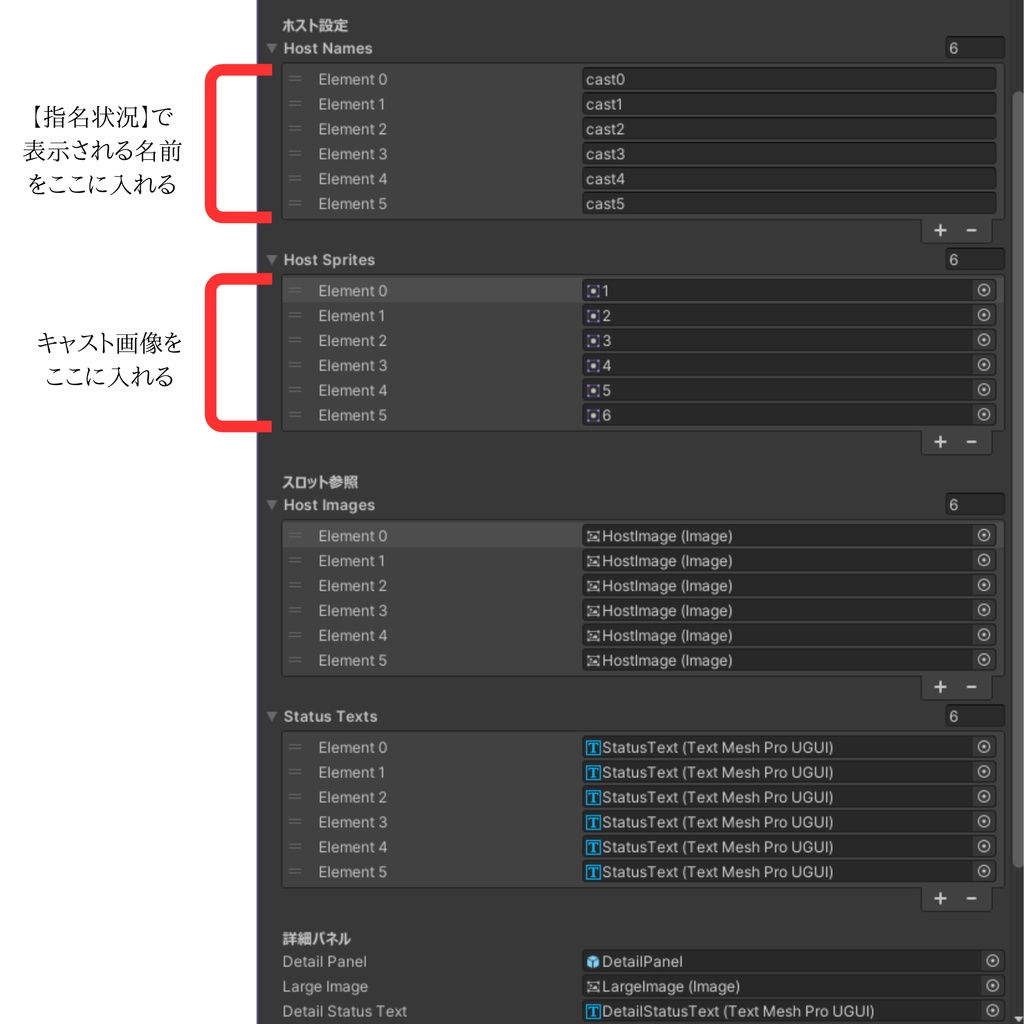Collapse the Status Texts foldout arrow

(272, 716)
